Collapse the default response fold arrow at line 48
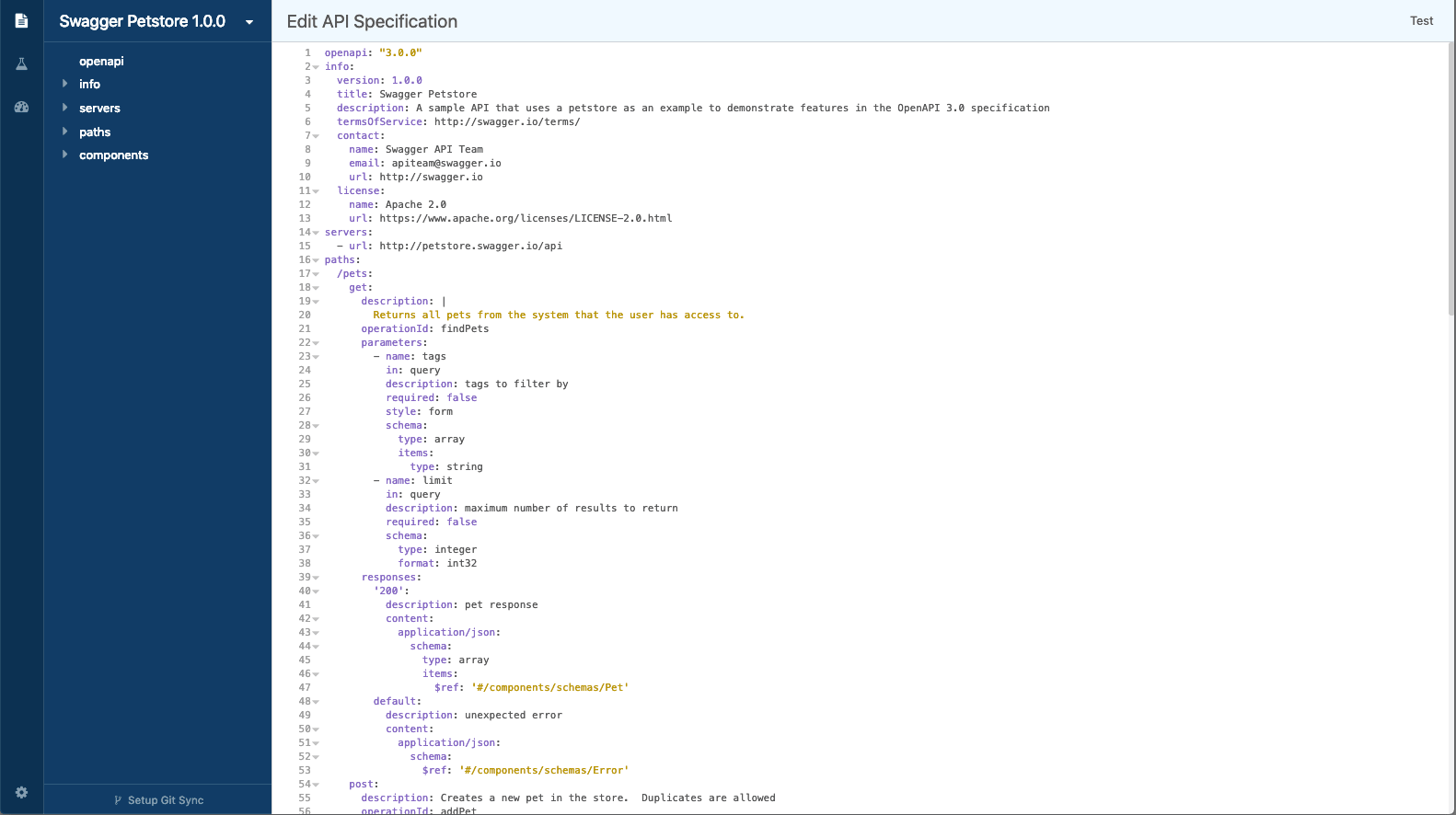 [x=316, y=702]
